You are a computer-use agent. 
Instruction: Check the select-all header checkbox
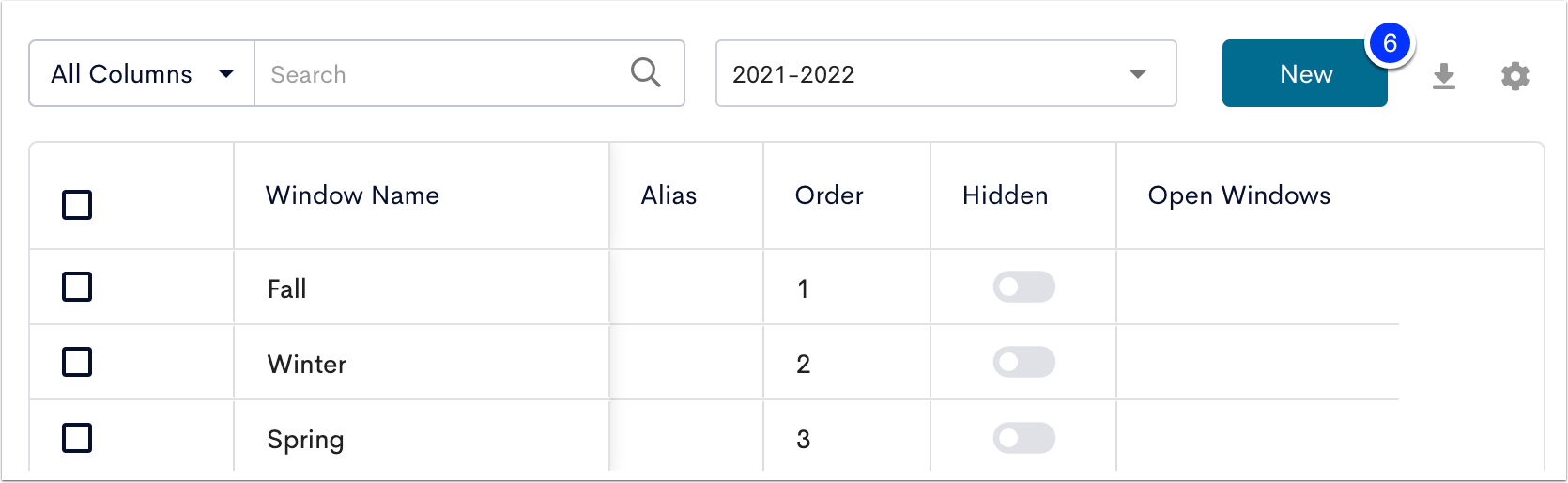pyautogui.click(x=77, y=205)
